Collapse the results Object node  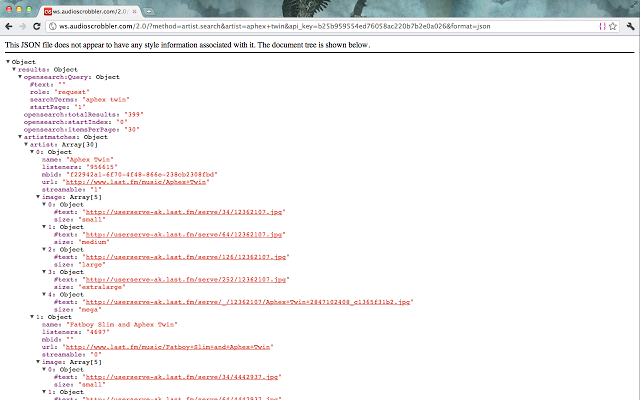point(14,69)
